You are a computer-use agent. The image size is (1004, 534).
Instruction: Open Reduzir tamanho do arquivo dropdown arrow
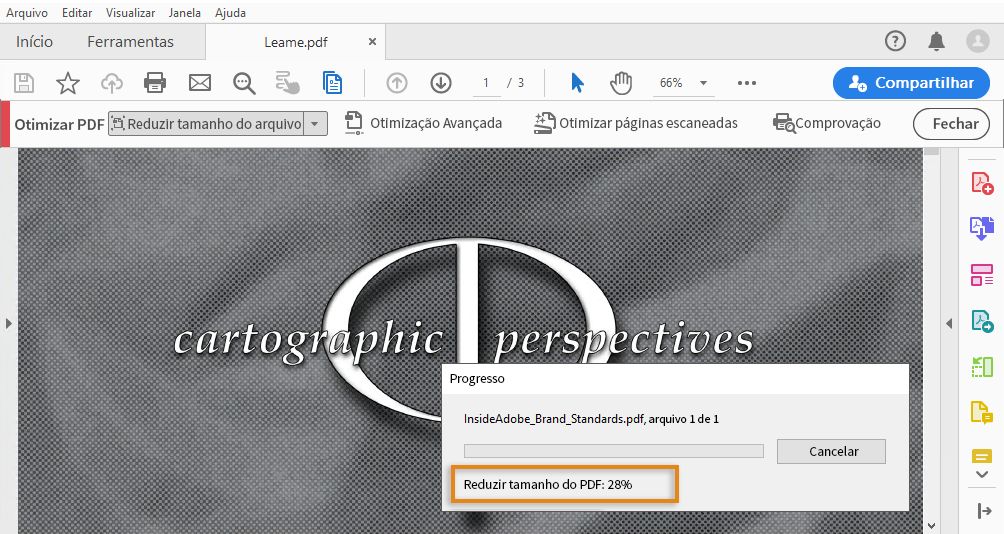pos(315,124)
